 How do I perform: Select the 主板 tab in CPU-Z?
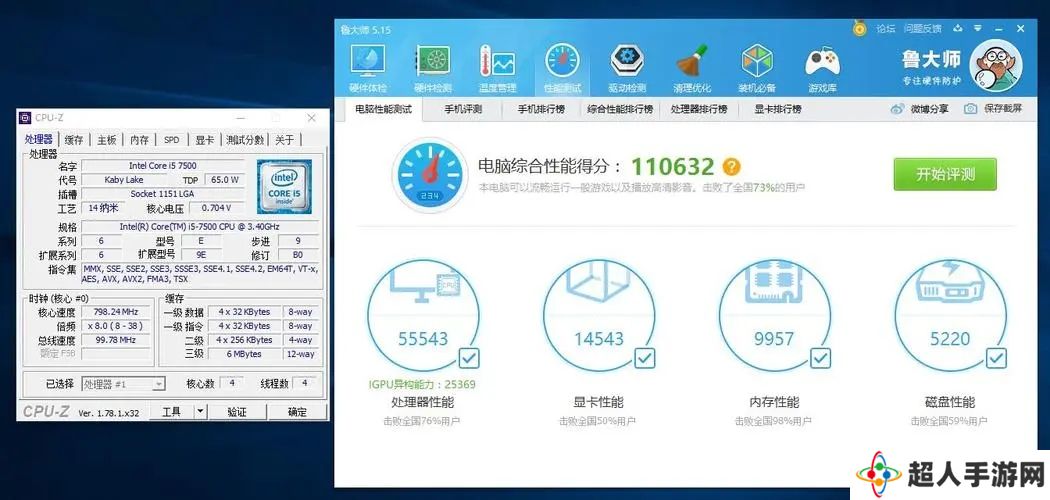106,140
